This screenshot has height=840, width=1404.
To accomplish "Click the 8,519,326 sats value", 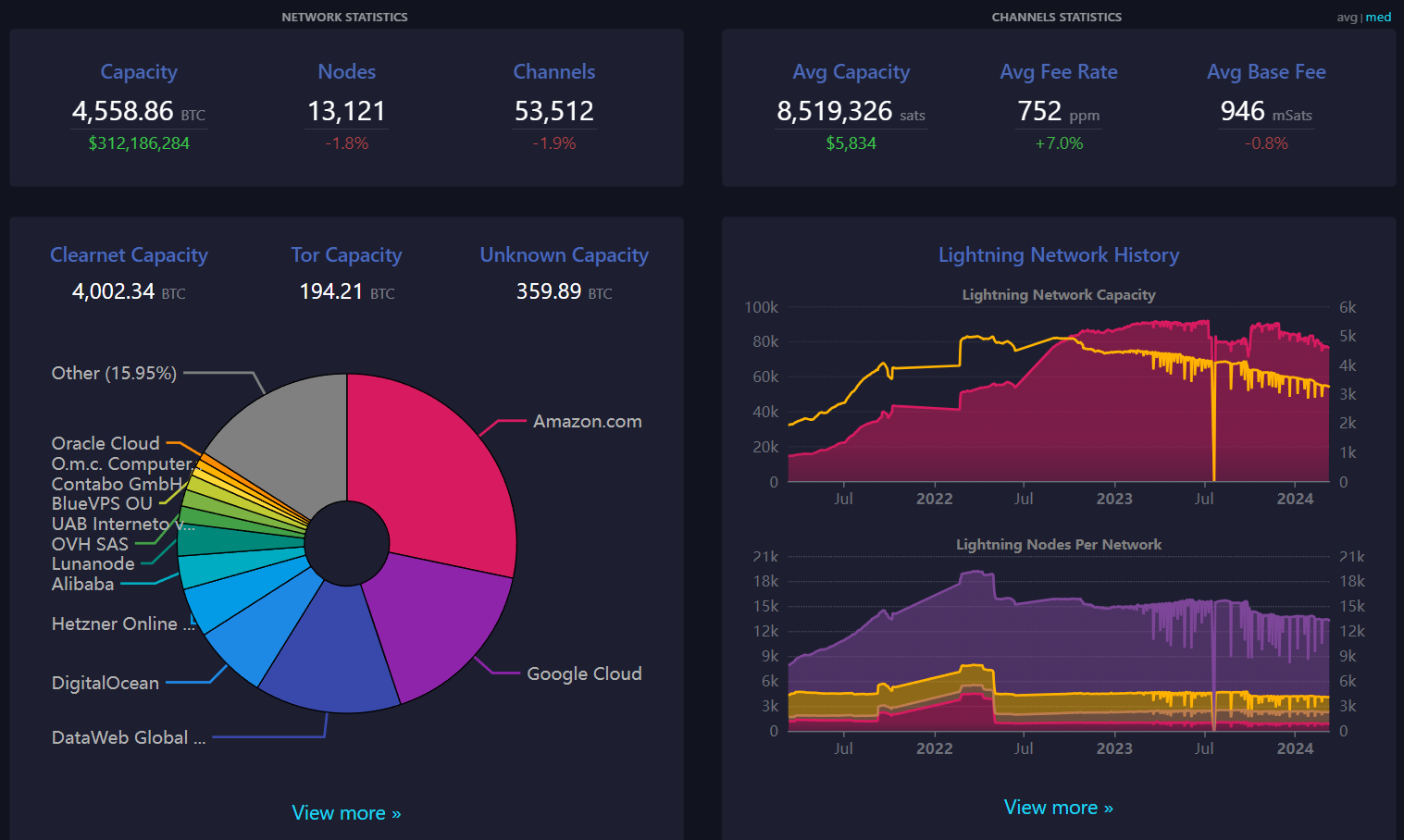I will coord(851,111).
